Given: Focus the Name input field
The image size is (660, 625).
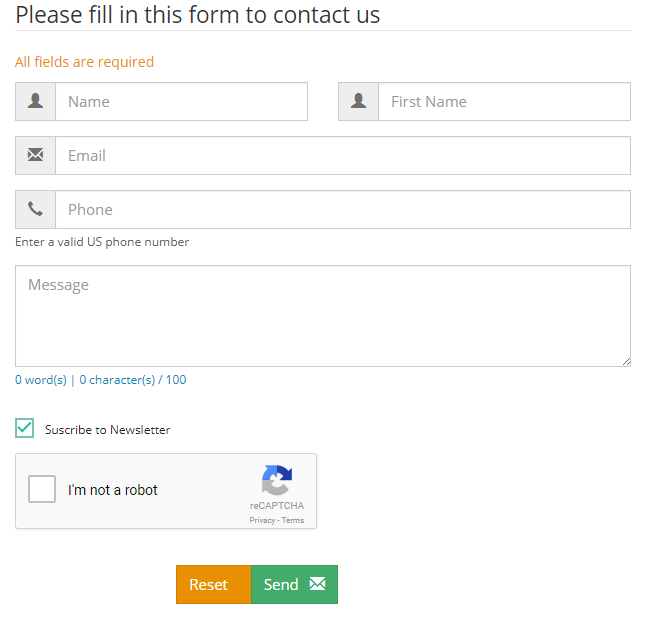Looking at the screenshot, I should point(181,101).
